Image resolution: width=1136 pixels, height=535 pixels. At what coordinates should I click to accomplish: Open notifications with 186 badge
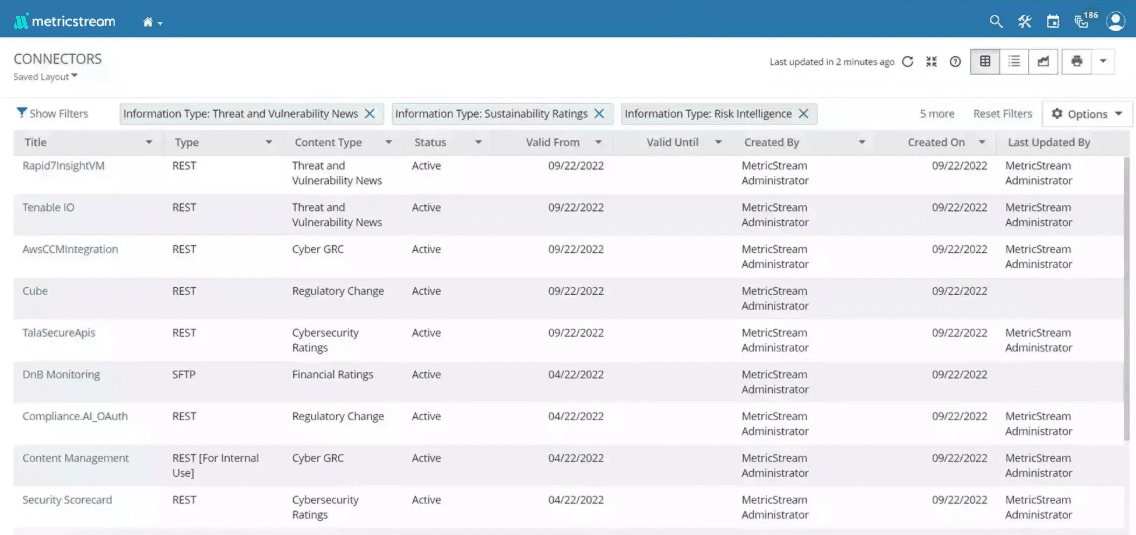point(1085,20)
